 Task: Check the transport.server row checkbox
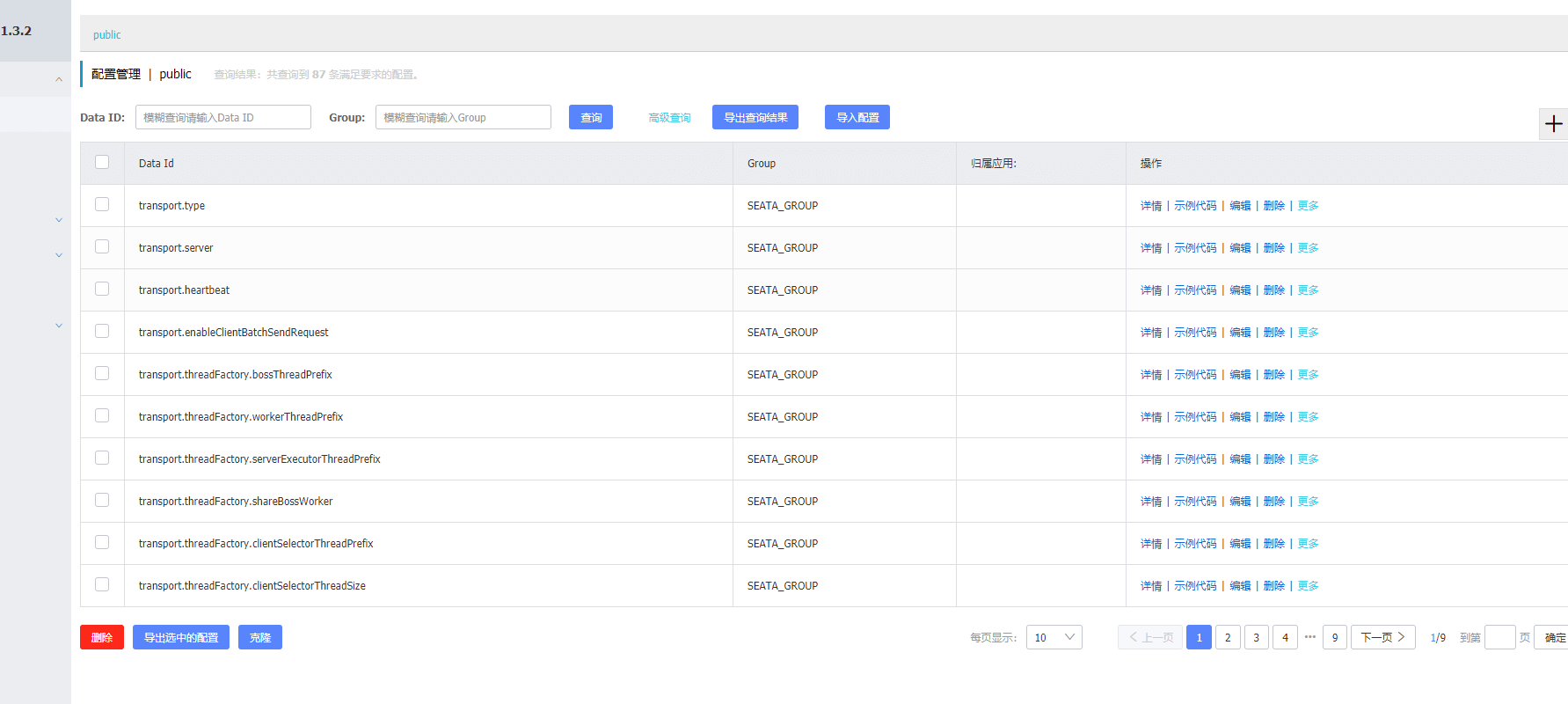(x=102, y=246)
